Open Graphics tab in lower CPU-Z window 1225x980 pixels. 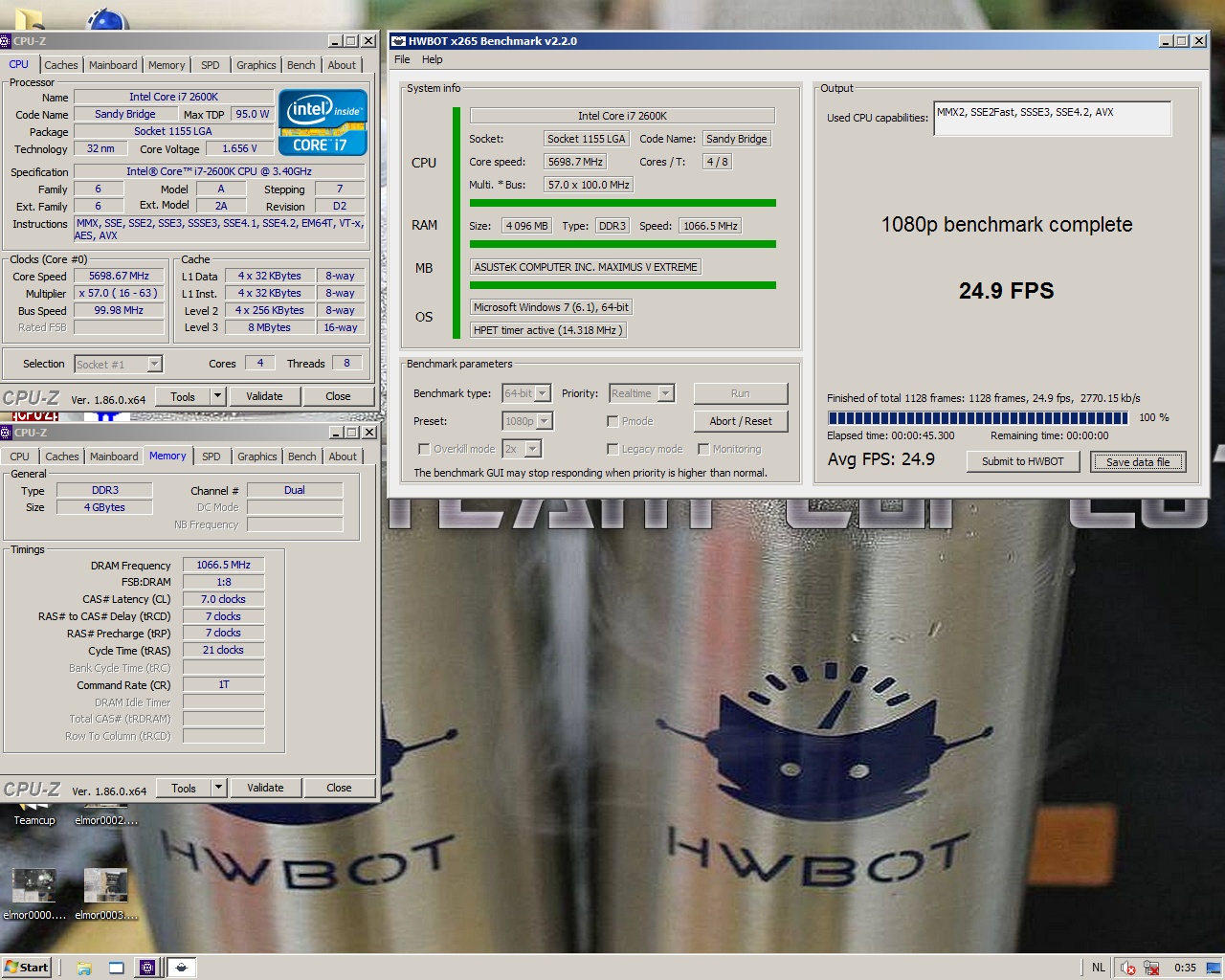click(x=257, y=457)
